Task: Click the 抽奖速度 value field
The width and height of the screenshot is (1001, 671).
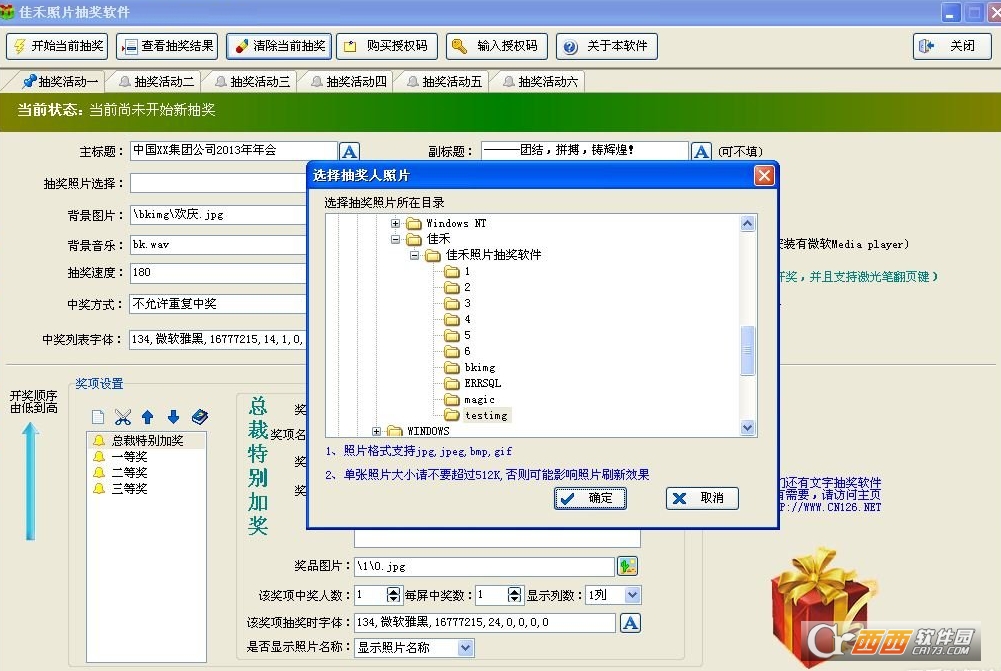Action: [x=218, y=273]
